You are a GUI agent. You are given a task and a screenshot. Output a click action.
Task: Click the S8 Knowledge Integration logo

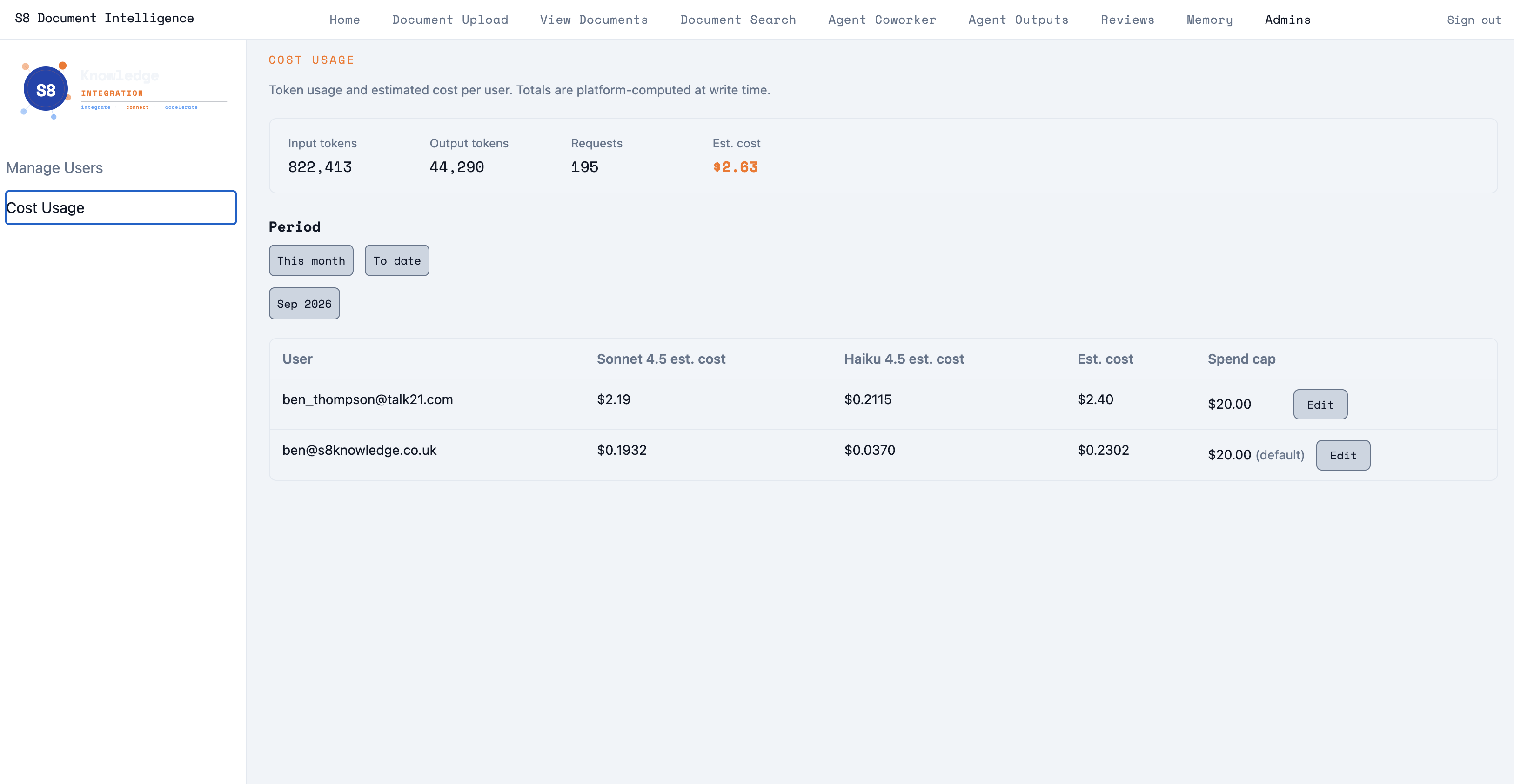click(x=123, y=90)
